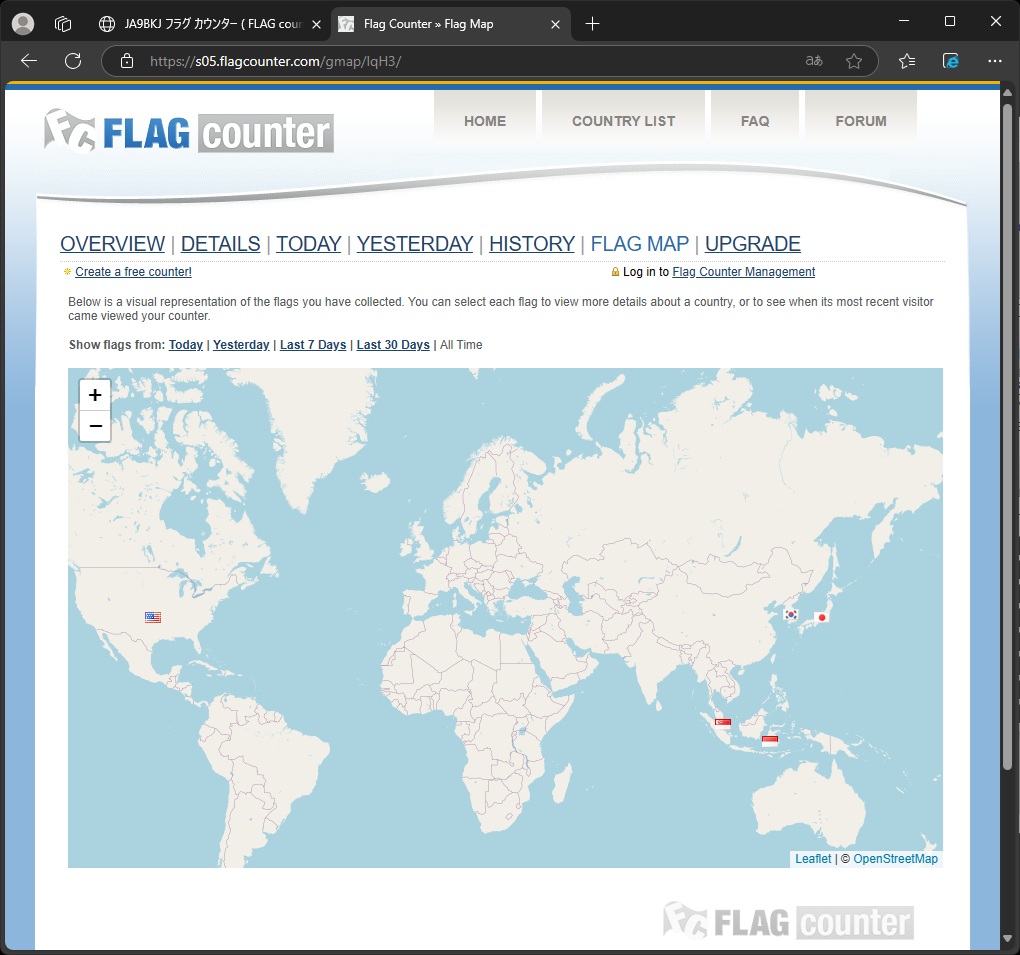Click the Singapore flag marker

click(x=723, y=722)
